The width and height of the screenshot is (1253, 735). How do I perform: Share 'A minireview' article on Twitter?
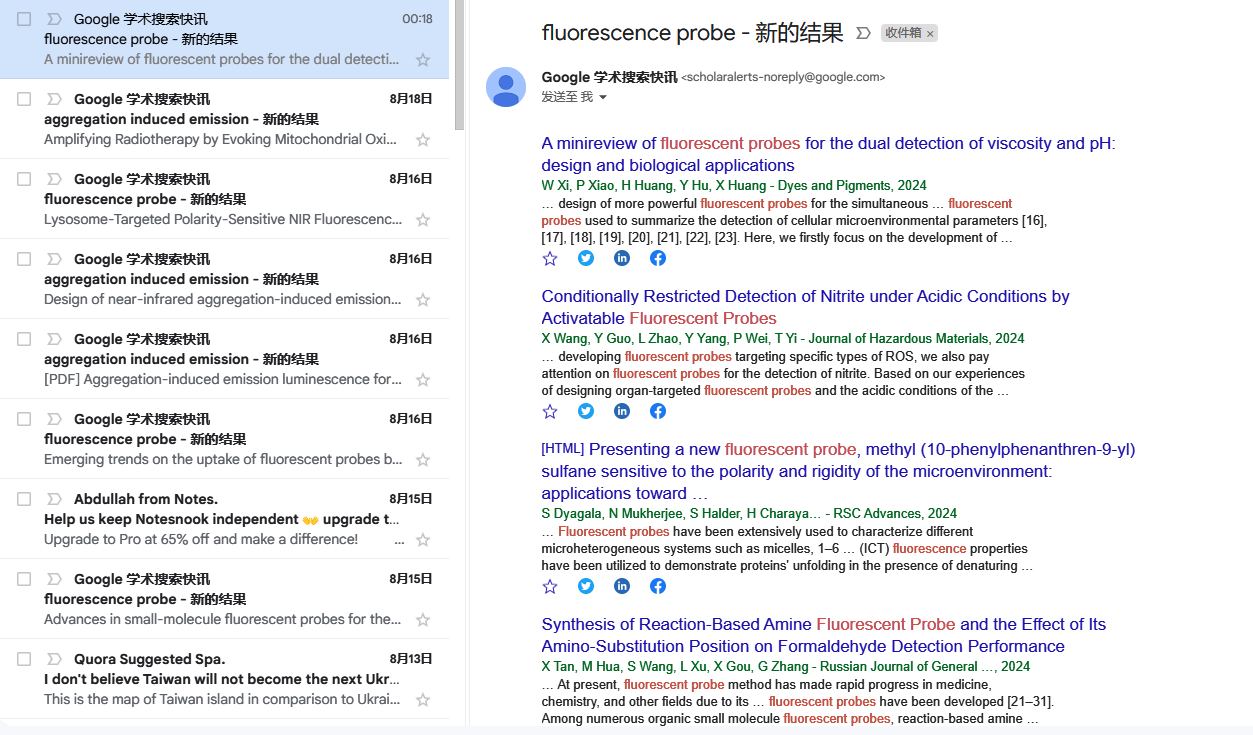click(x=586, y=258)
